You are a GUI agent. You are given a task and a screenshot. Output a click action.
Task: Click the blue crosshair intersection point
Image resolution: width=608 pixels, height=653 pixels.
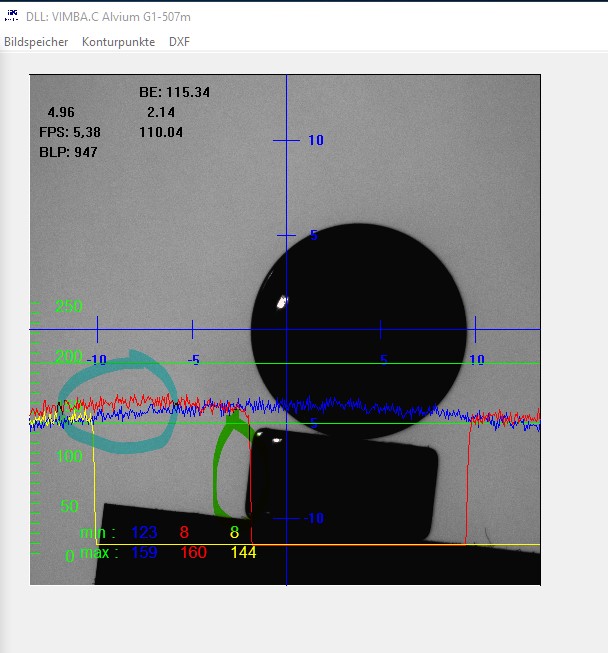[287, 329]
